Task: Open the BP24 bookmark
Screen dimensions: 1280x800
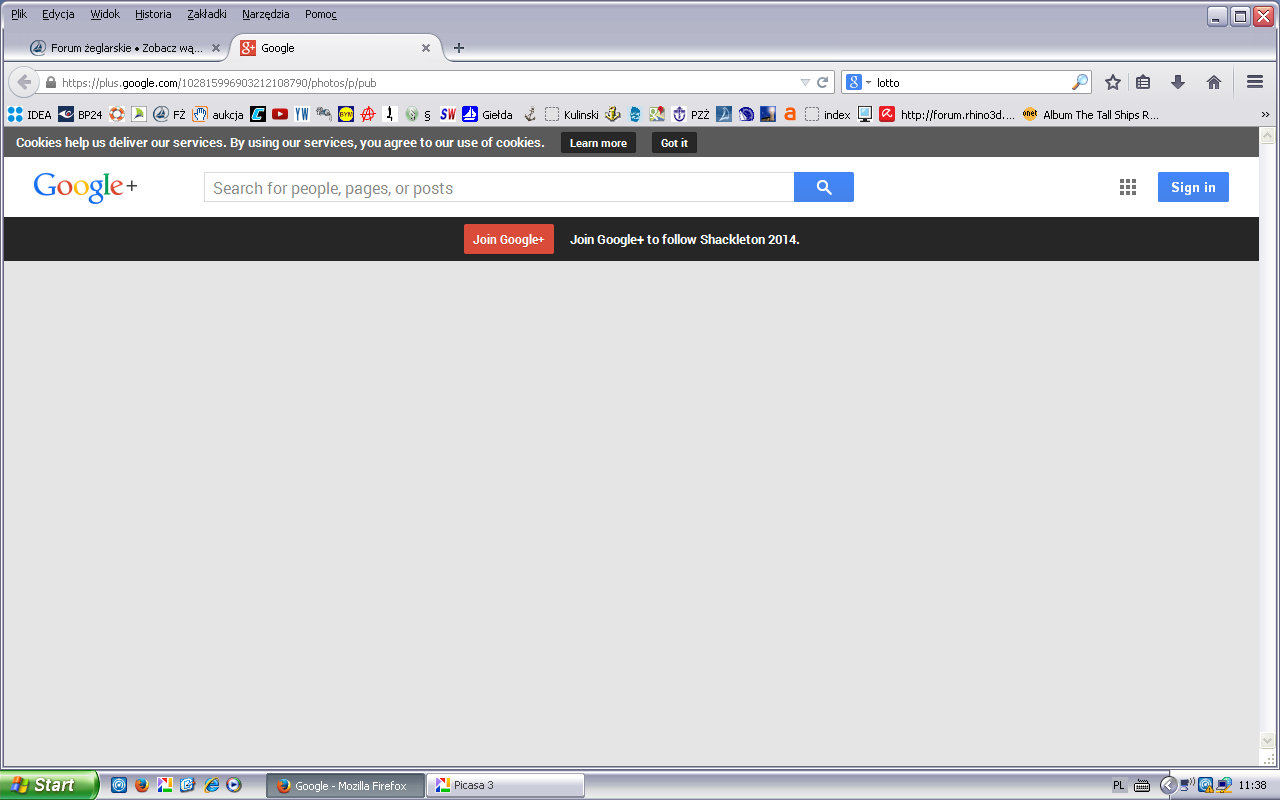Action: click(x=80, y=114)
